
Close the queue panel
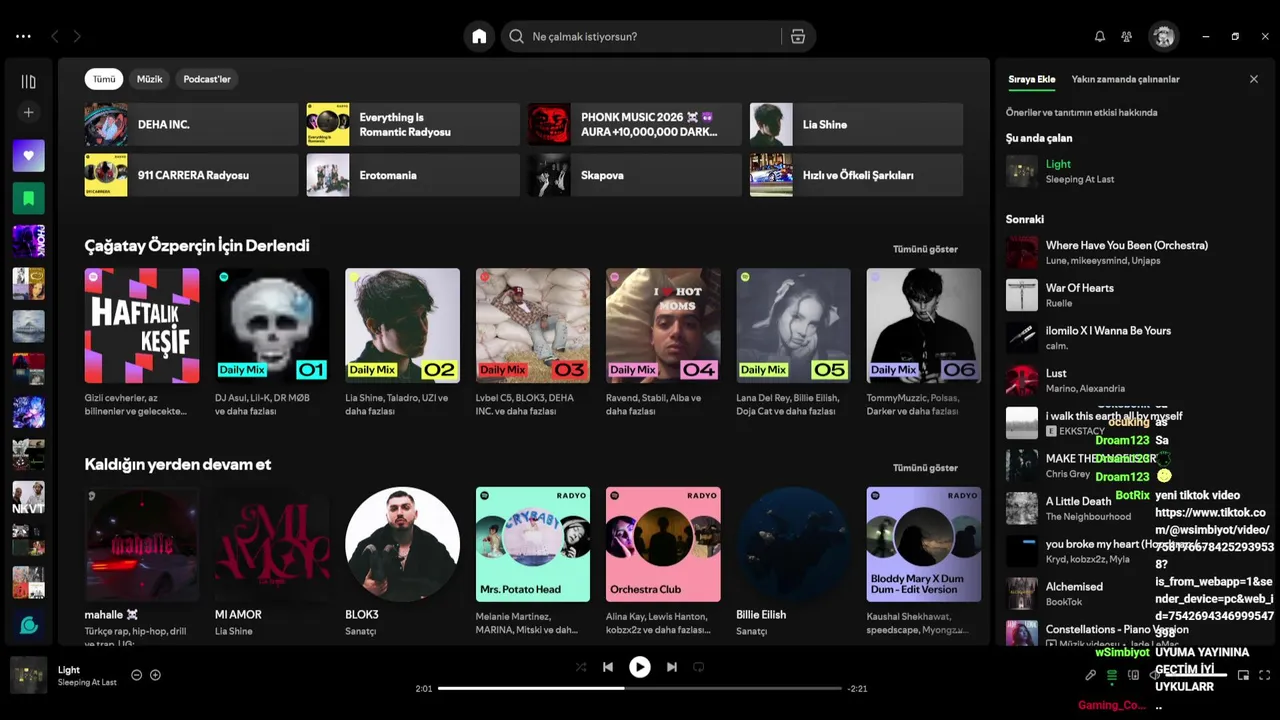click(x=1253, y=79)
